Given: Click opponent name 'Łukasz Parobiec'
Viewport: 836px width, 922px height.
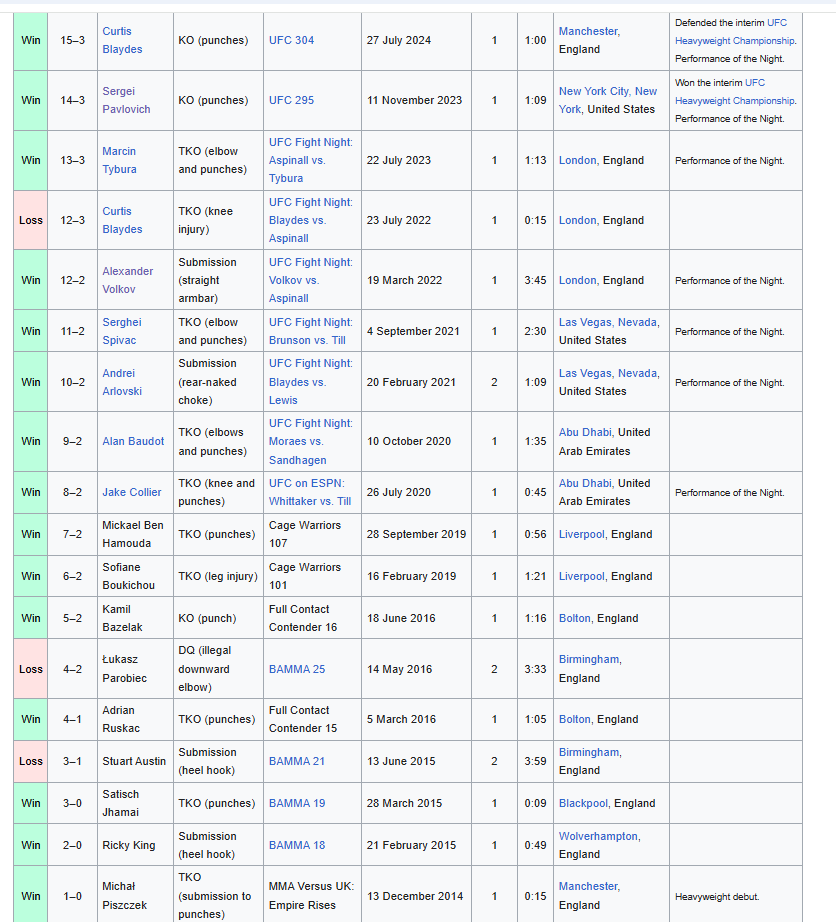Looking at the screenshot, I should coord(125,669).
